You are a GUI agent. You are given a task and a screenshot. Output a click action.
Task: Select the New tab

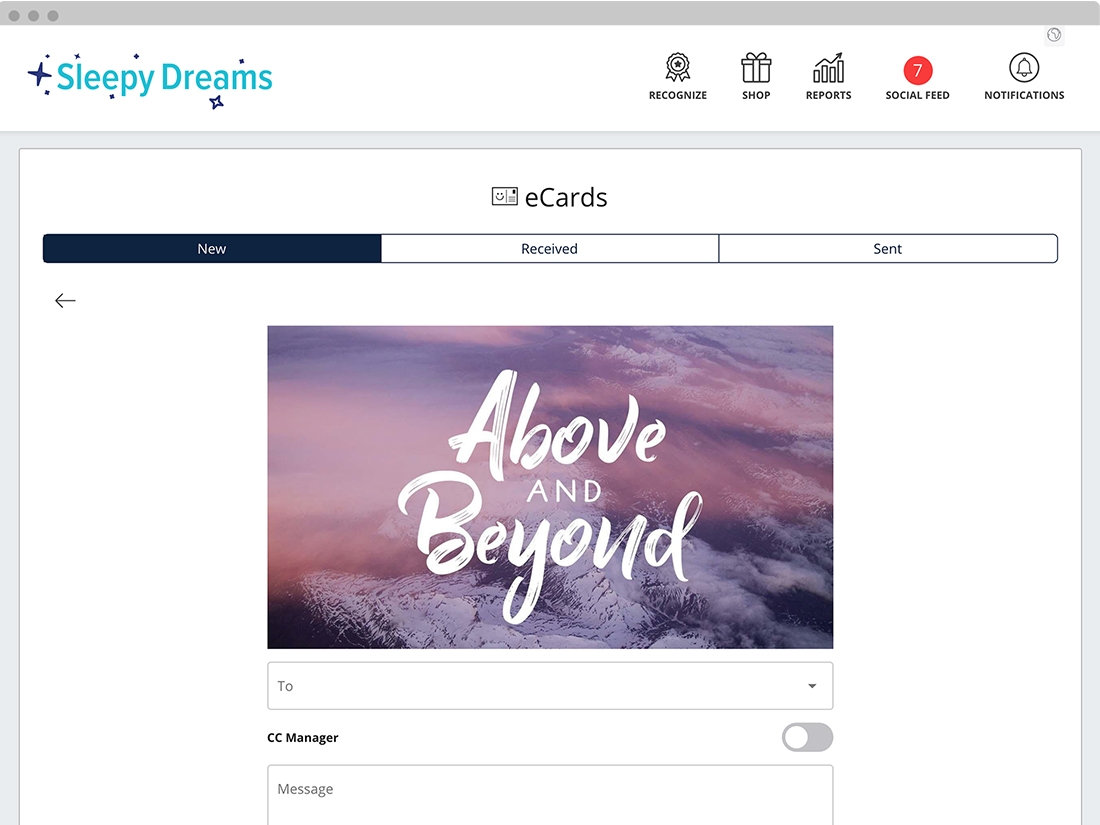212,249
